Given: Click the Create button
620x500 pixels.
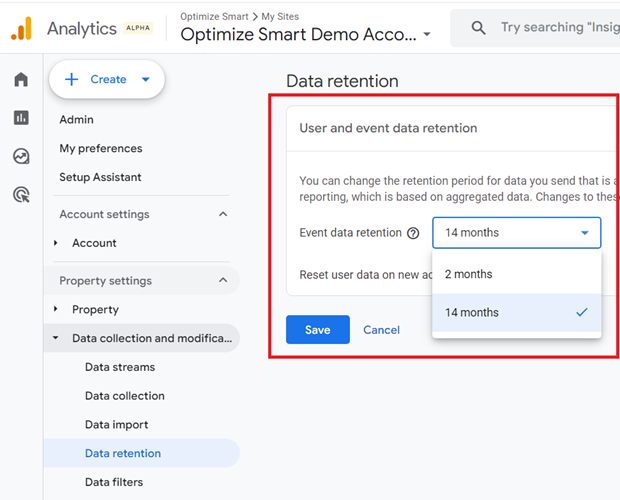Looking at the screenshot, I should point(107,79).
